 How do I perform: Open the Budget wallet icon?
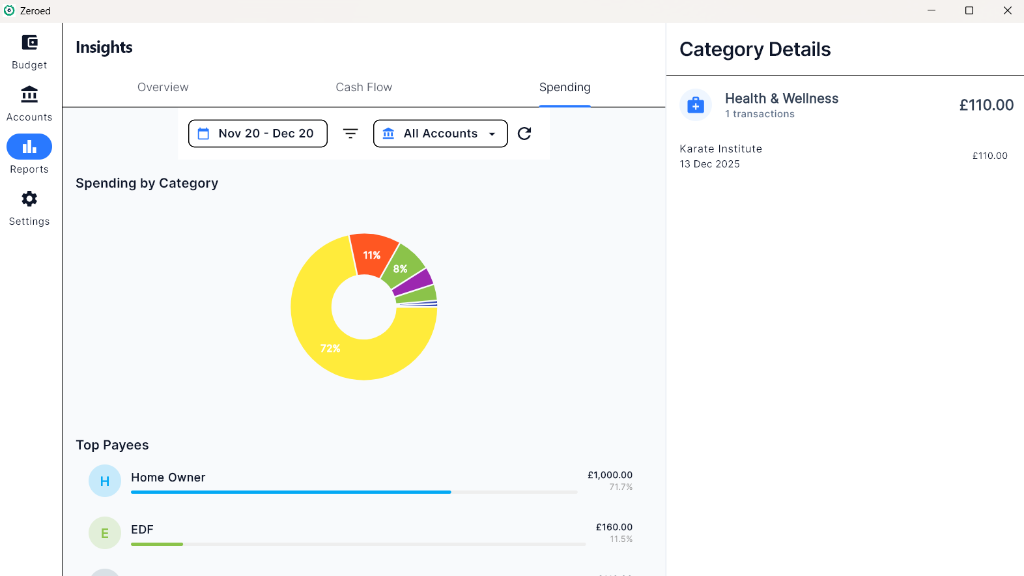click(29, 43)
